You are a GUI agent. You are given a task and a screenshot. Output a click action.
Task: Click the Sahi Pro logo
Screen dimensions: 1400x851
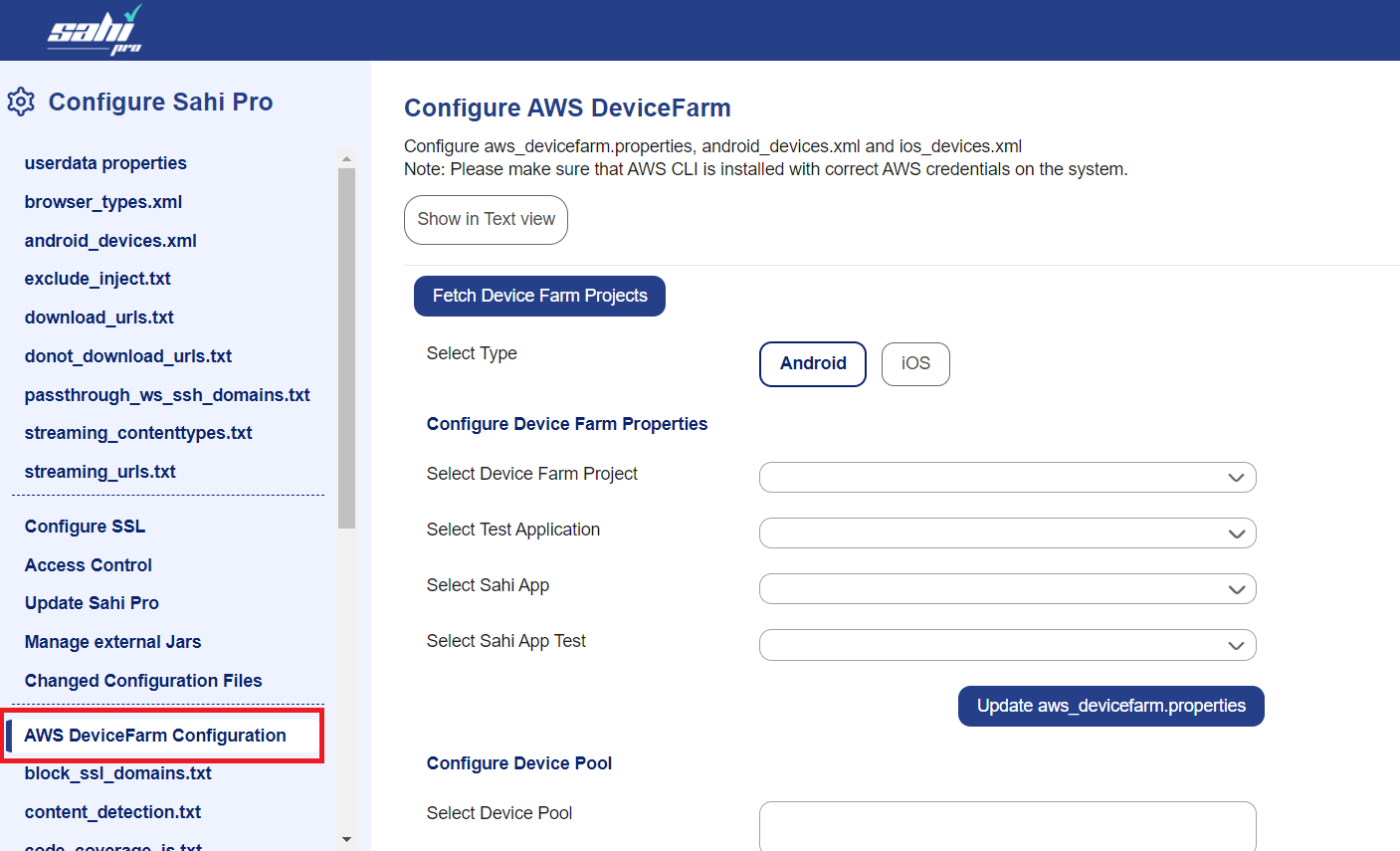96,30
